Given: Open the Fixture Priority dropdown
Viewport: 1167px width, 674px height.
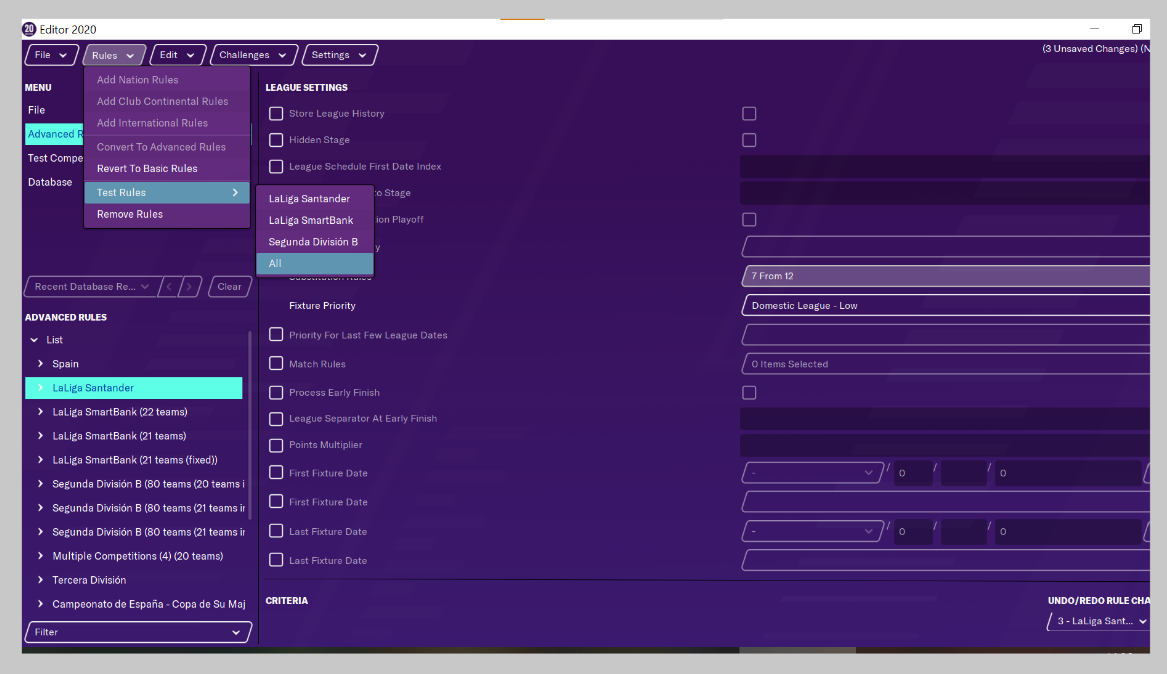Looking at the screenshot, I should tap(945, 306).
